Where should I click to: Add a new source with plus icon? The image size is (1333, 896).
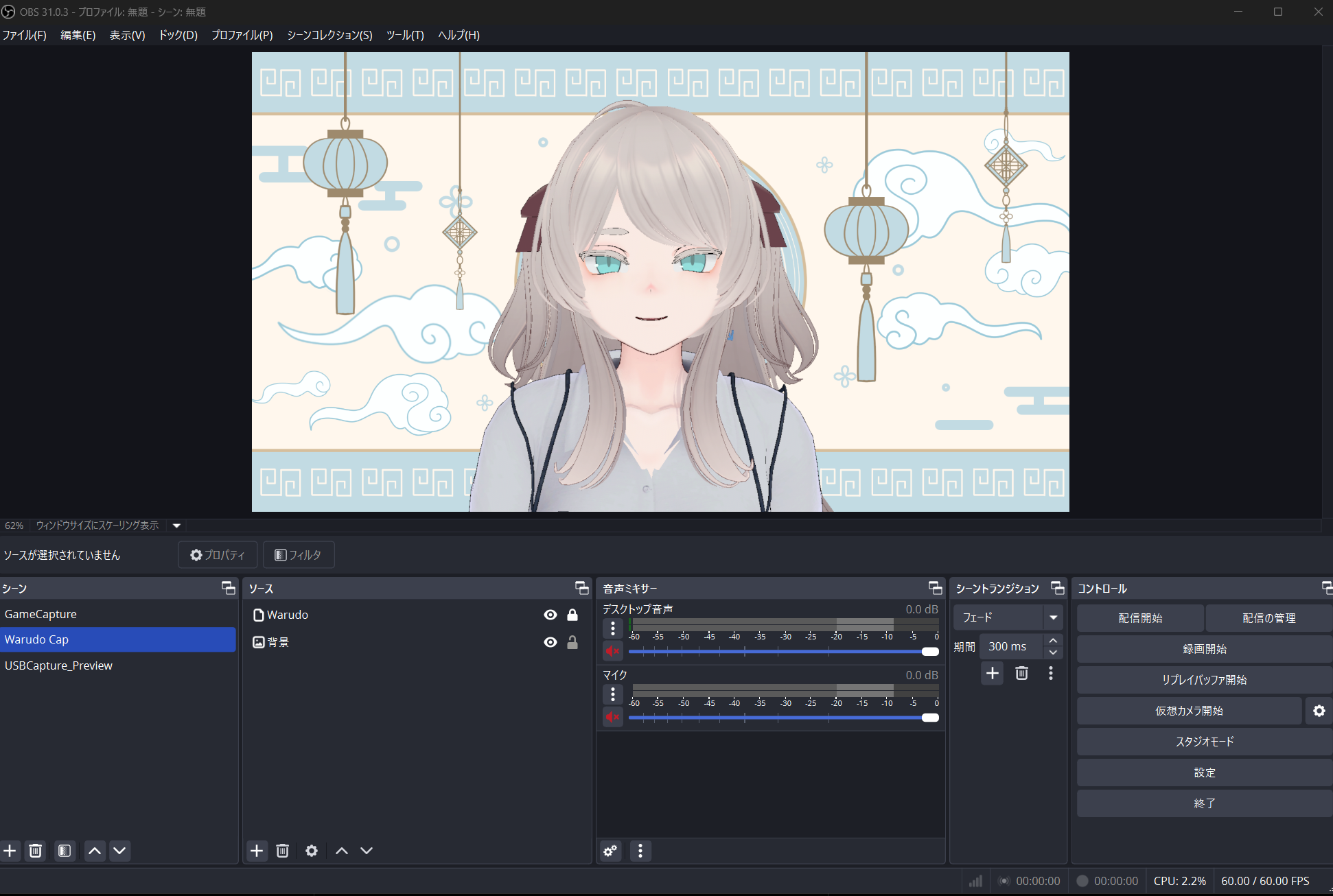(257, 851)
